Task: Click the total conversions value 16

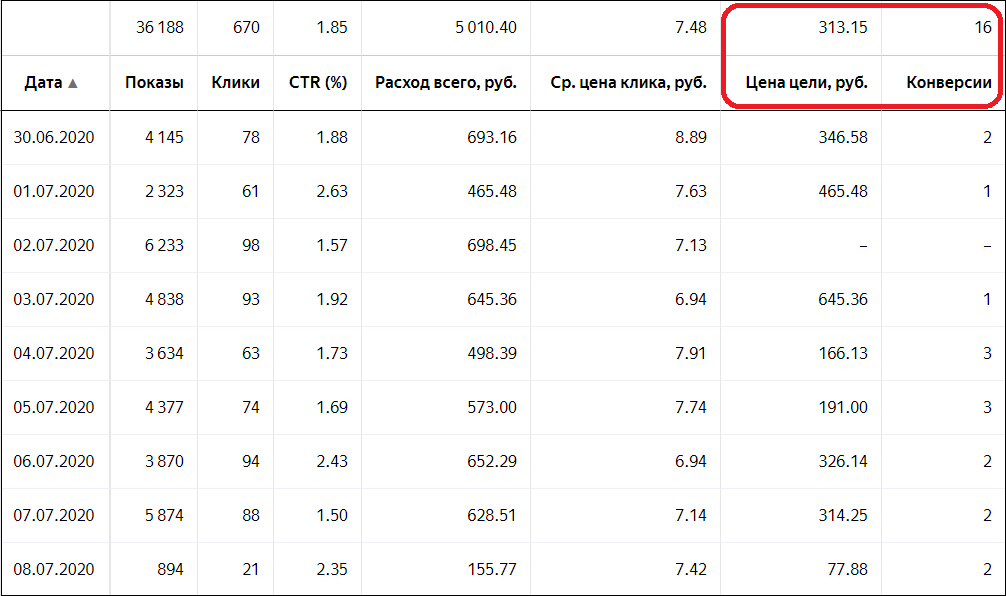Action: (x=983, y=28)
